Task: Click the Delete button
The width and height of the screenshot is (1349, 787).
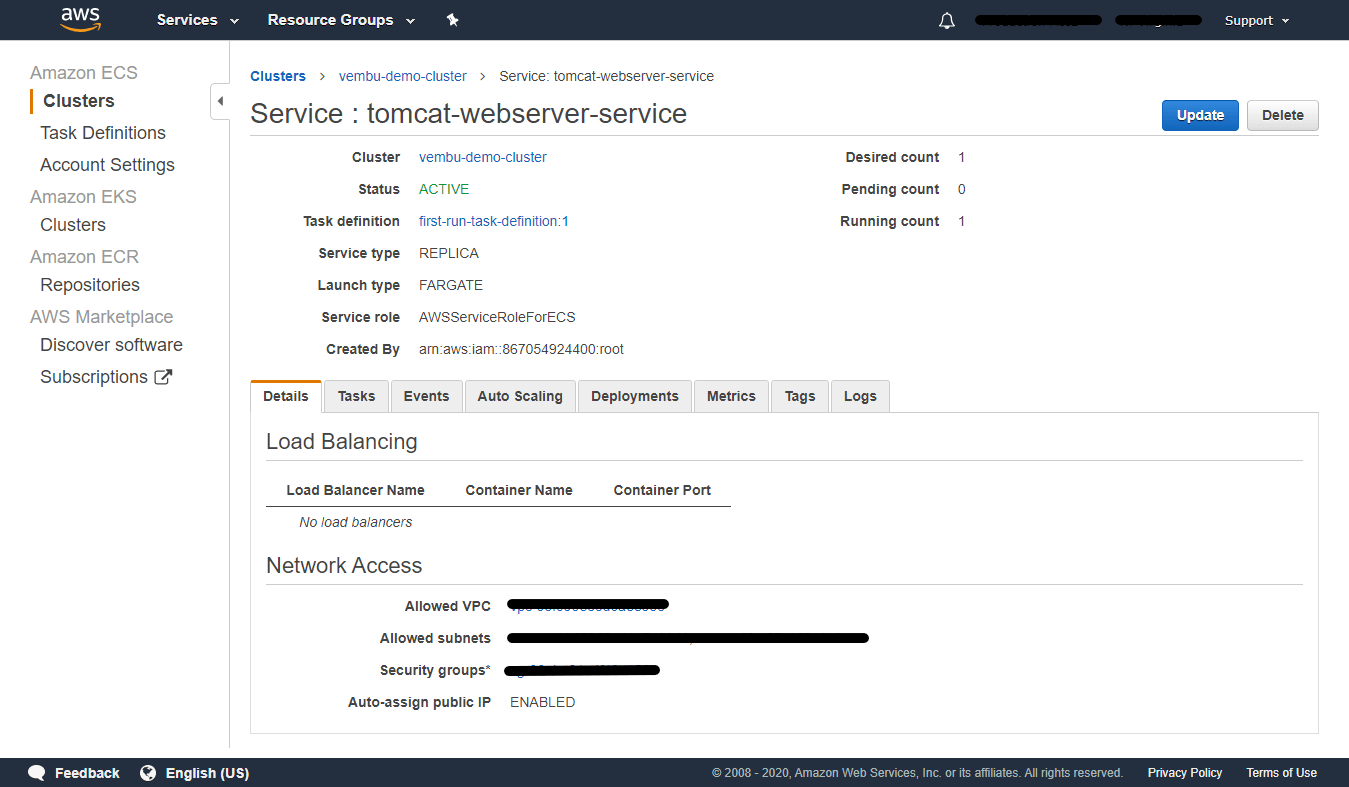Action: coord(1283,115)
